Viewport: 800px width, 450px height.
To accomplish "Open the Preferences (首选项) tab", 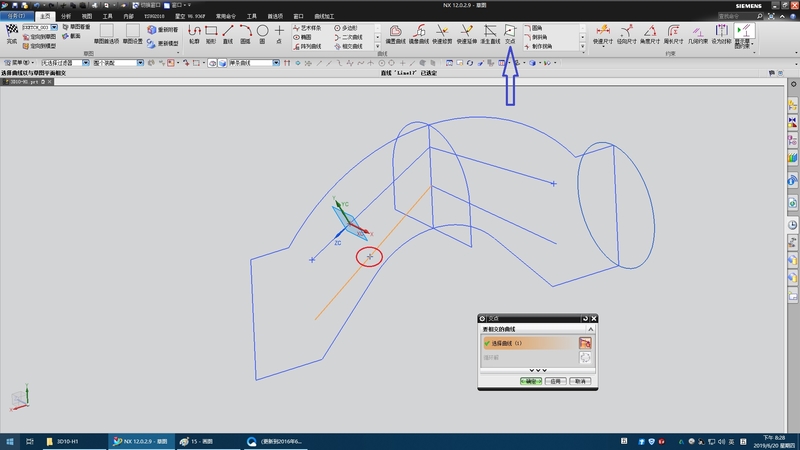I will 275,16.
